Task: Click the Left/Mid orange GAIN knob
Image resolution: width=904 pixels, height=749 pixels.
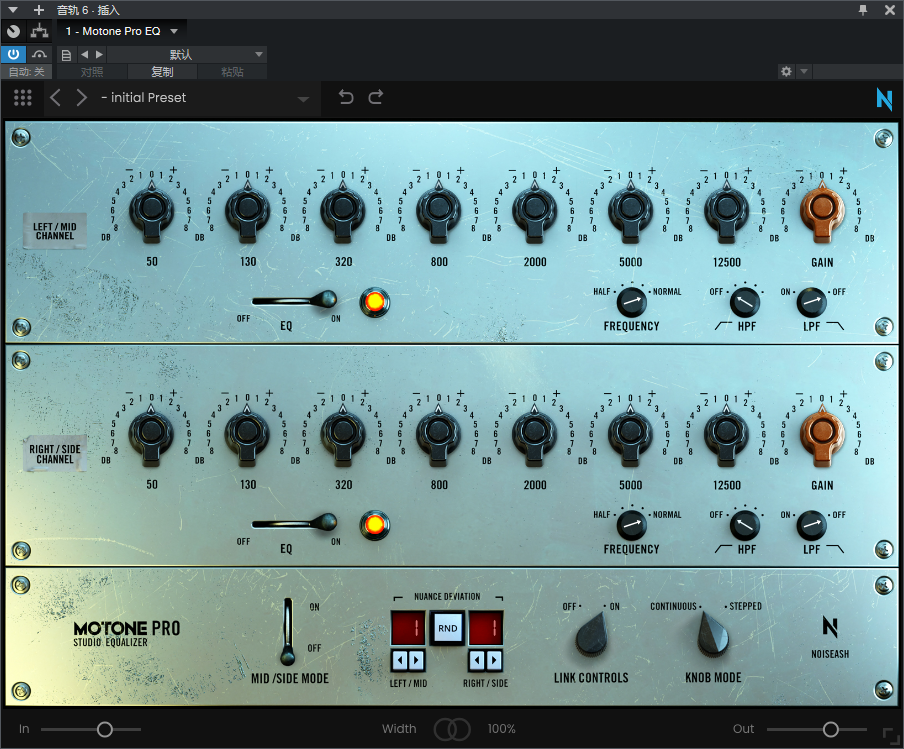Action: coord(822,212)
